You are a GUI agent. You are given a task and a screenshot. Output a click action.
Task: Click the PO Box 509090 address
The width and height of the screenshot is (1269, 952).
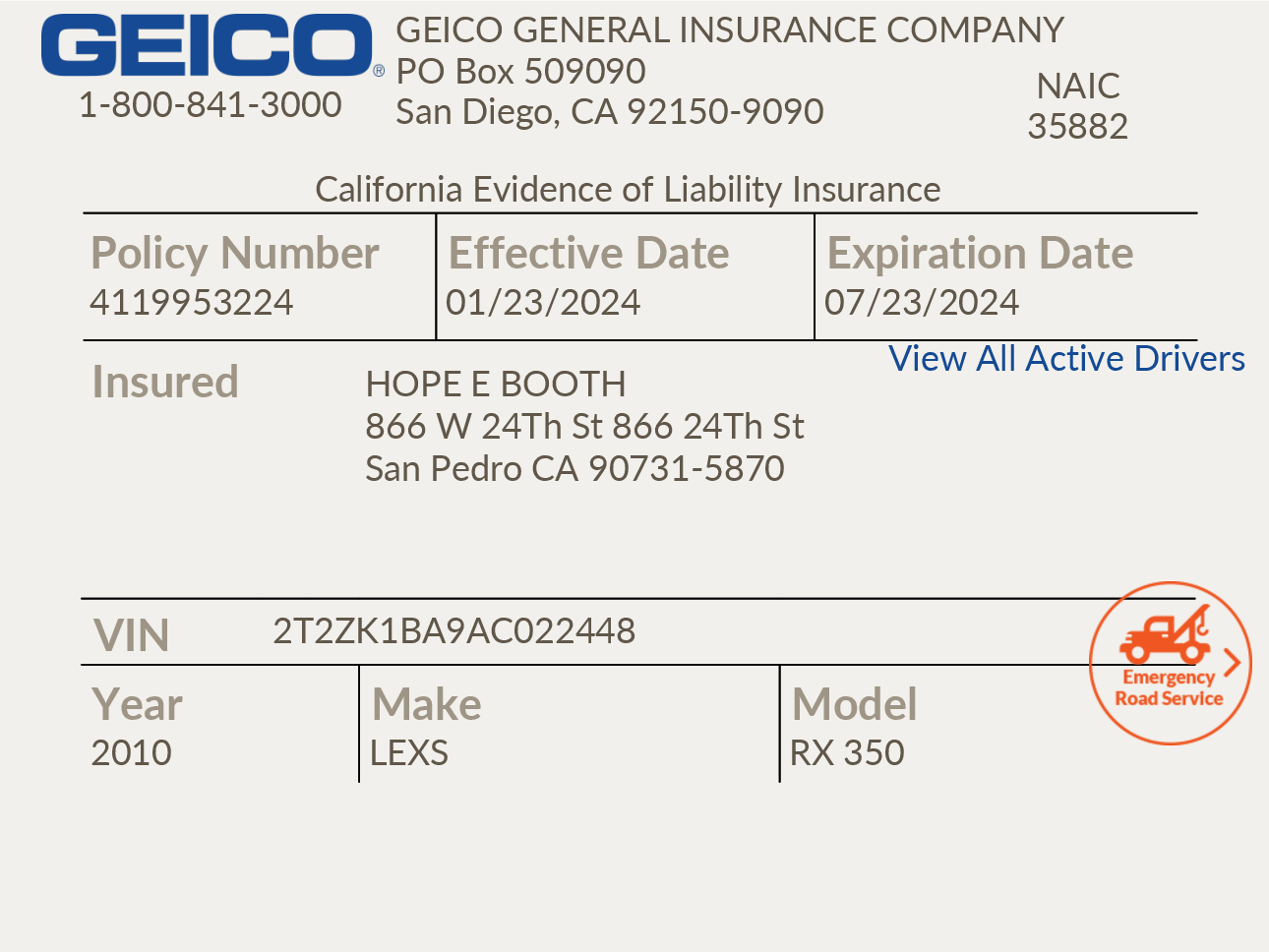click(x=520, y=71)
